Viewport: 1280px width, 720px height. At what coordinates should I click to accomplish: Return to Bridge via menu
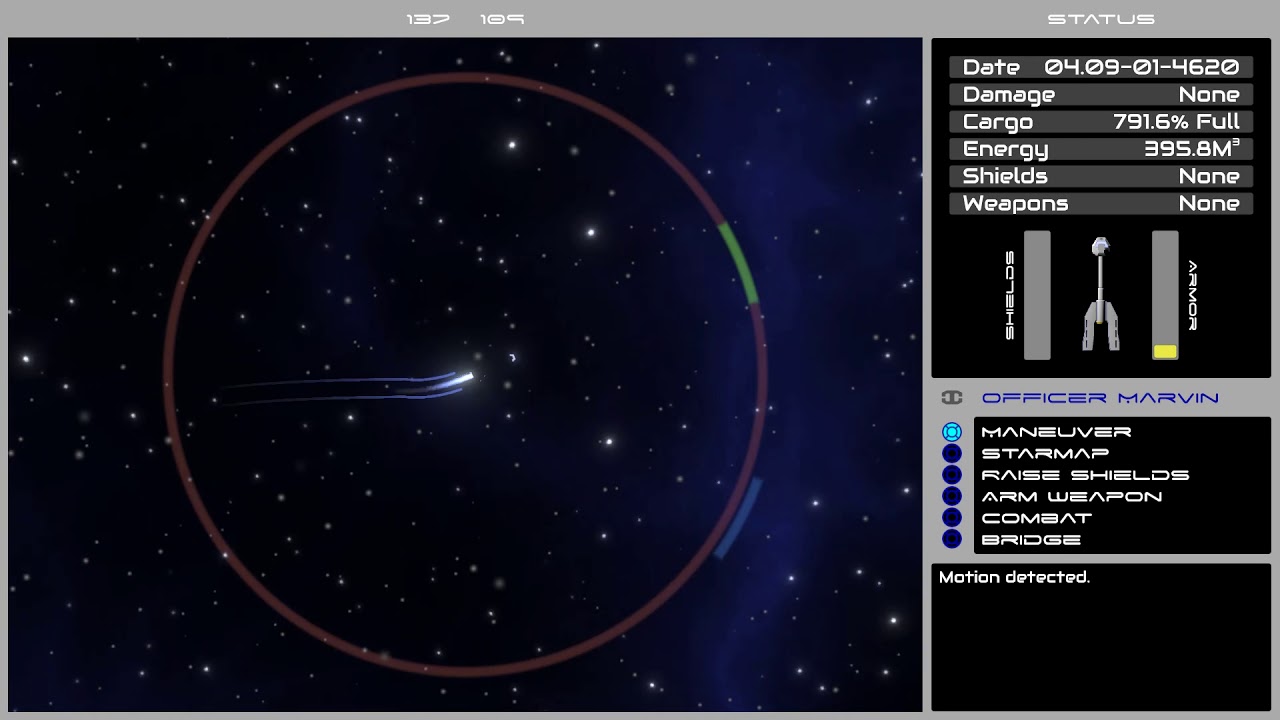(1031, 540)
